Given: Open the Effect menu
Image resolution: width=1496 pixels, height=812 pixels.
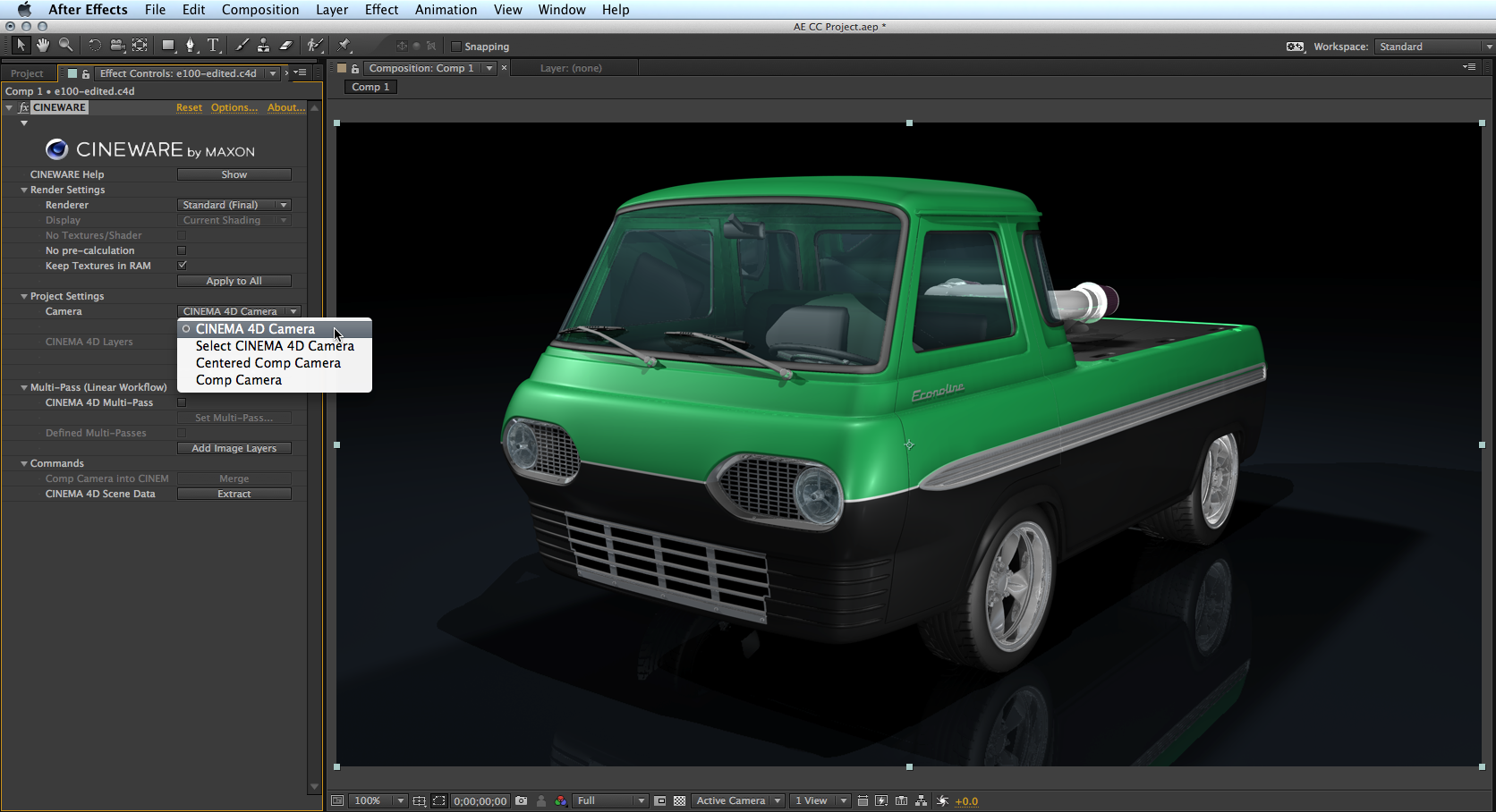Looking at the screenshot, I should click(x=381, y=9).
